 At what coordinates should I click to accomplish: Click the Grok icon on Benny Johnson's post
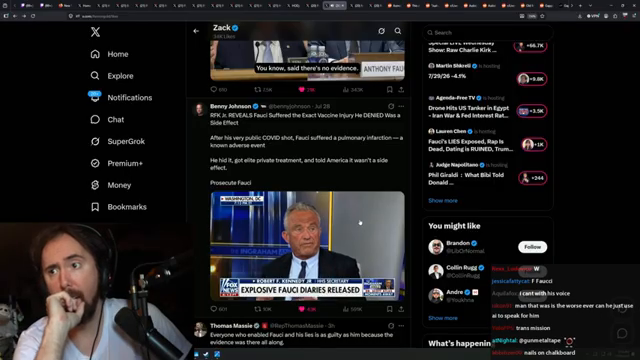coord(391,106)
